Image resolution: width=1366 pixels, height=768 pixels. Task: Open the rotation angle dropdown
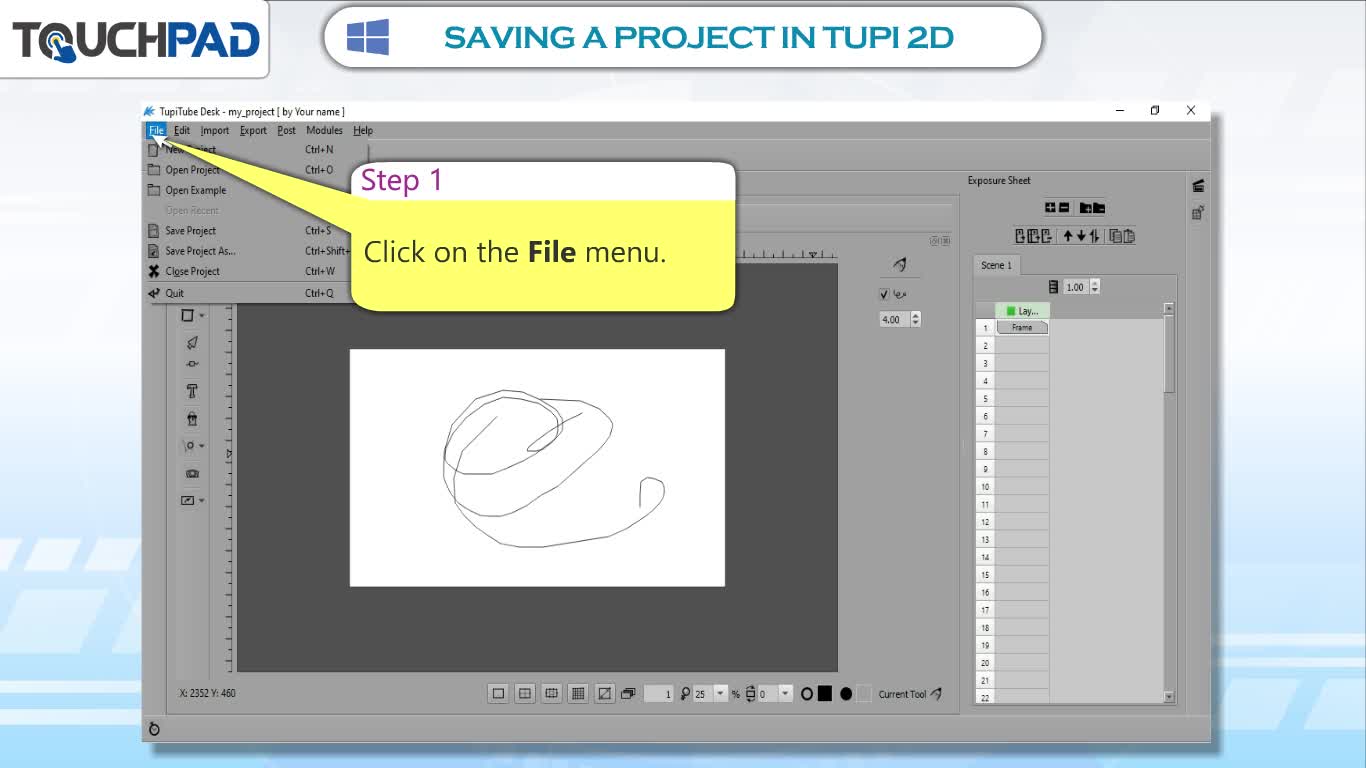click(x=785, y=694)
